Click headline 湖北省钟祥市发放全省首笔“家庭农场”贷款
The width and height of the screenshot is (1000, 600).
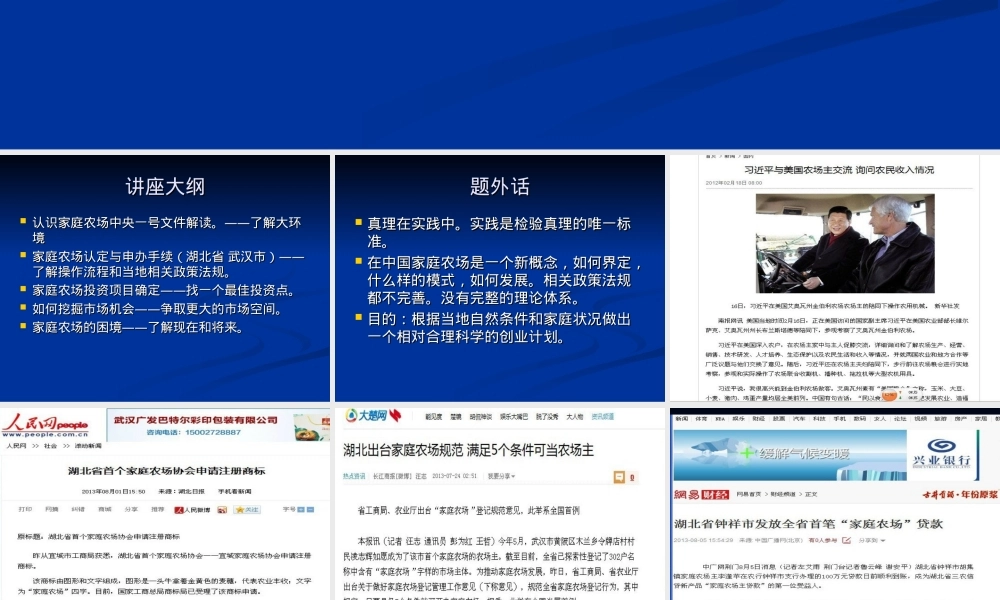pos(808,523)
